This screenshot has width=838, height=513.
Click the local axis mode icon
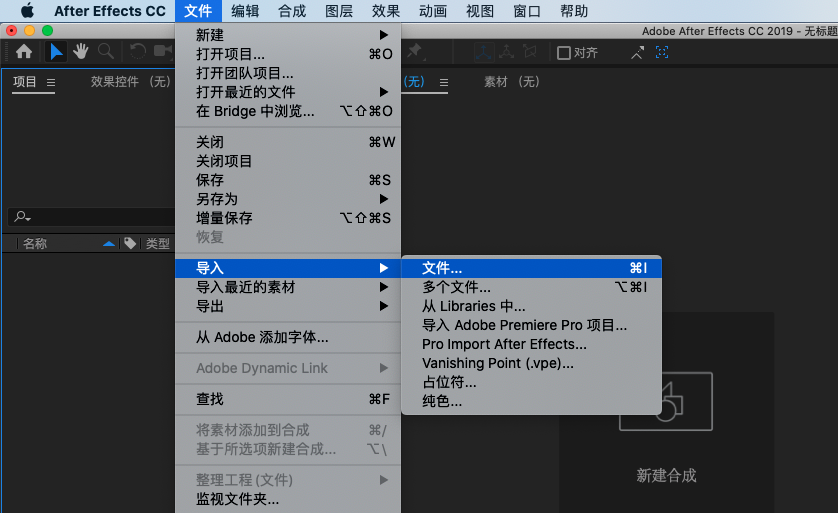pos(483,52)
